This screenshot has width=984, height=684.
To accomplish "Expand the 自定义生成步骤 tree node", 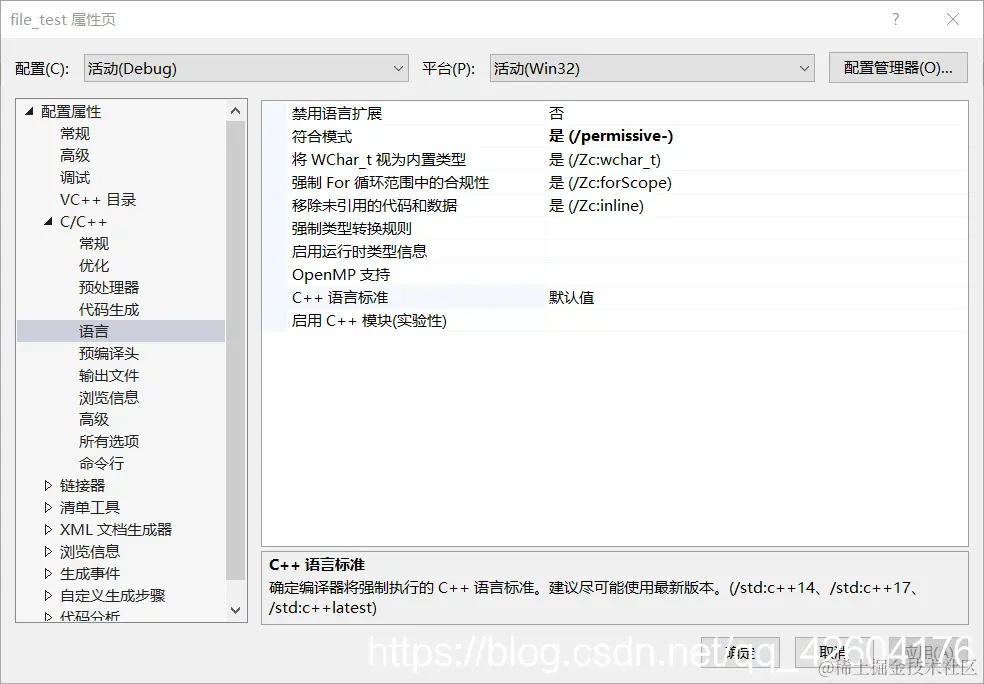I will coord(48,596).
